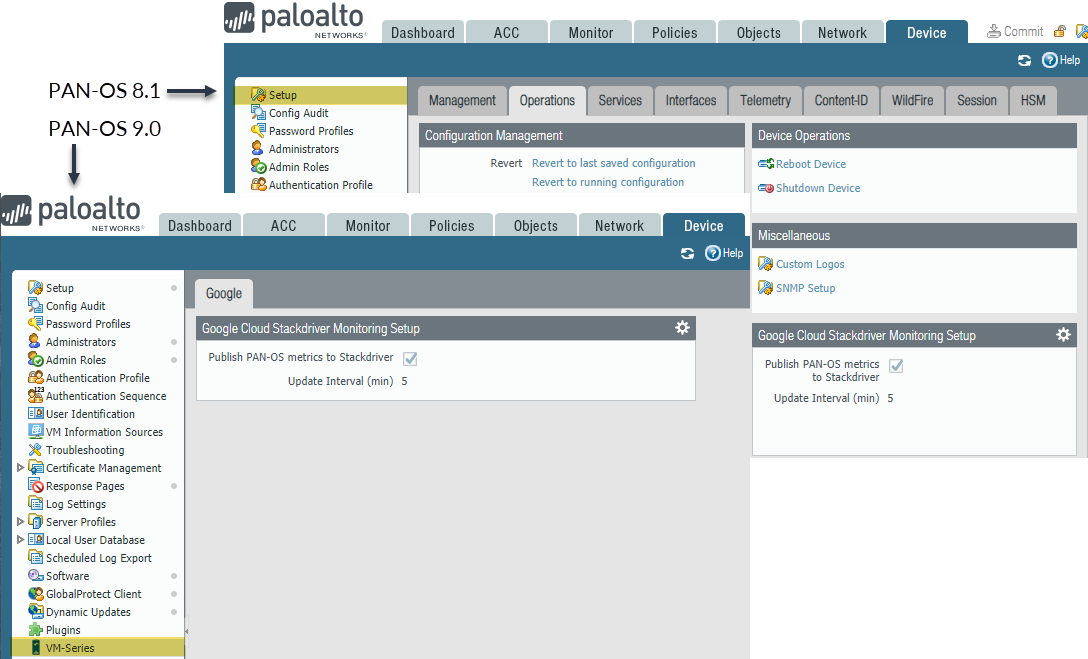Screen dimensions: 1088x659
Task: Expand Local User Database tree node
Action: [x=21, y=539]
